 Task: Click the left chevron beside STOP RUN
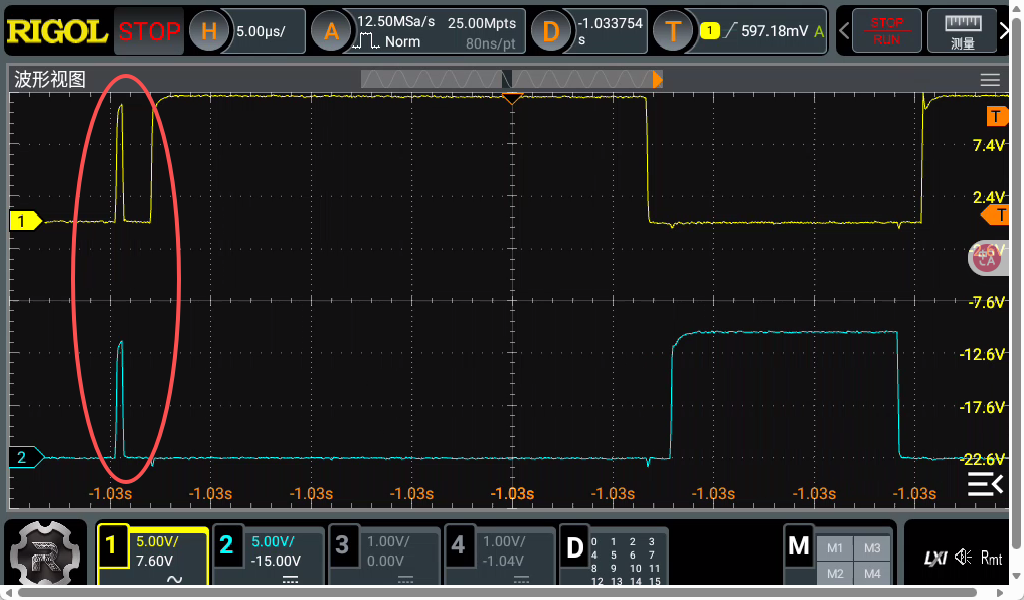click(845, 30)
